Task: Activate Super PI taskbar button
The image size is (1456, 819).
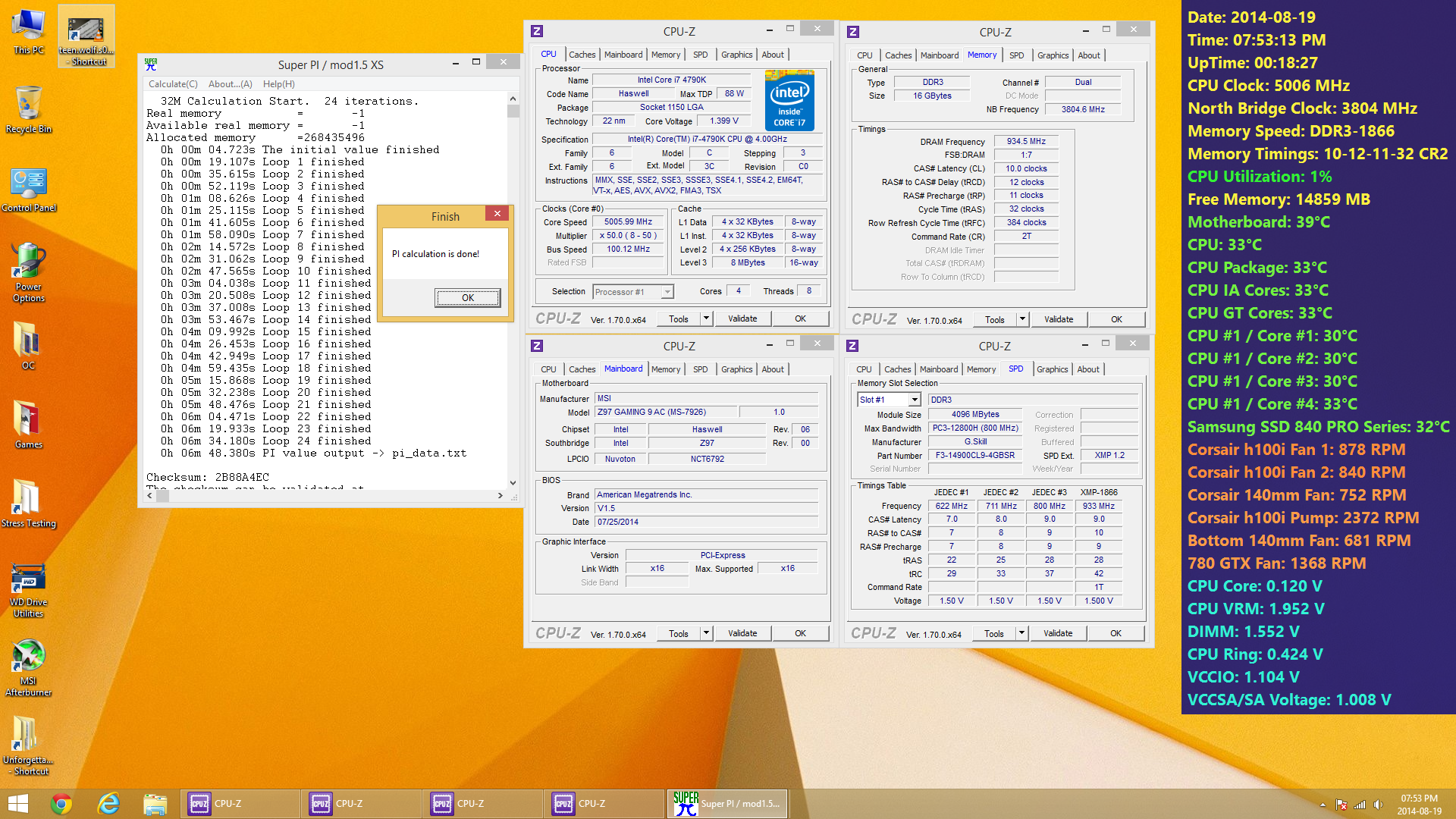Action: pyautogui.click(x=728, y=804)
